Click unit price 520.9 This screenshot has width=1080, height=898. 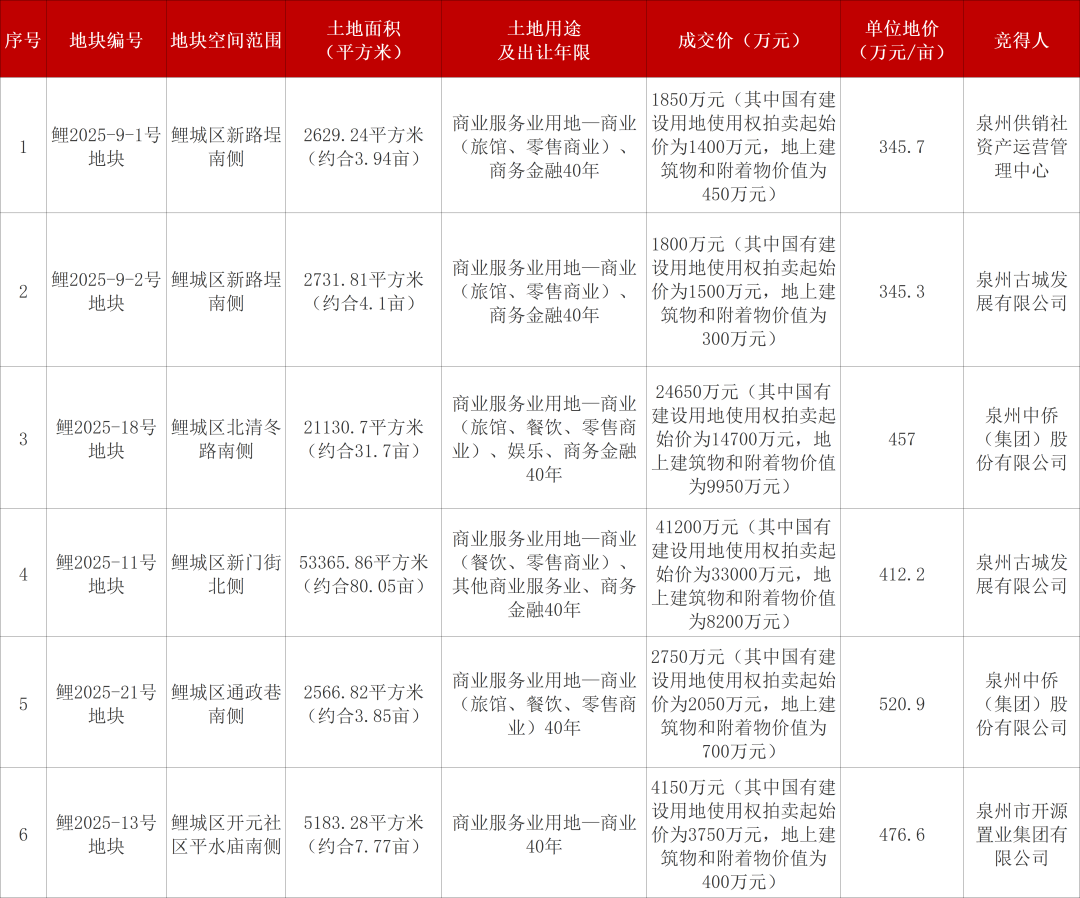coord(902,703)
